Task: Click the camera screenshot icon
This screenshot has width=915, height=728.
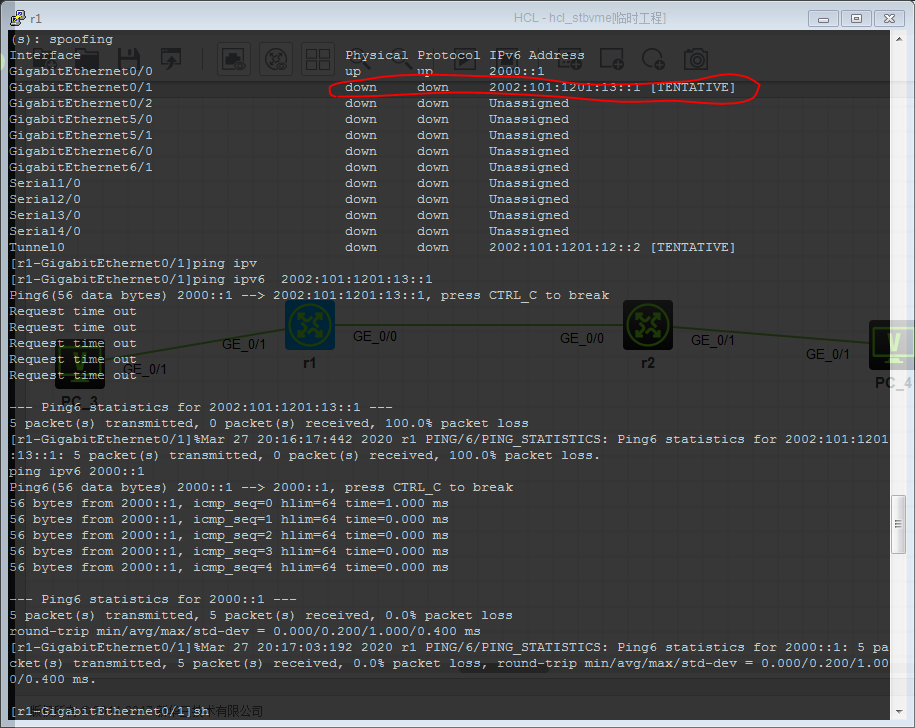Action: point(696,59)
